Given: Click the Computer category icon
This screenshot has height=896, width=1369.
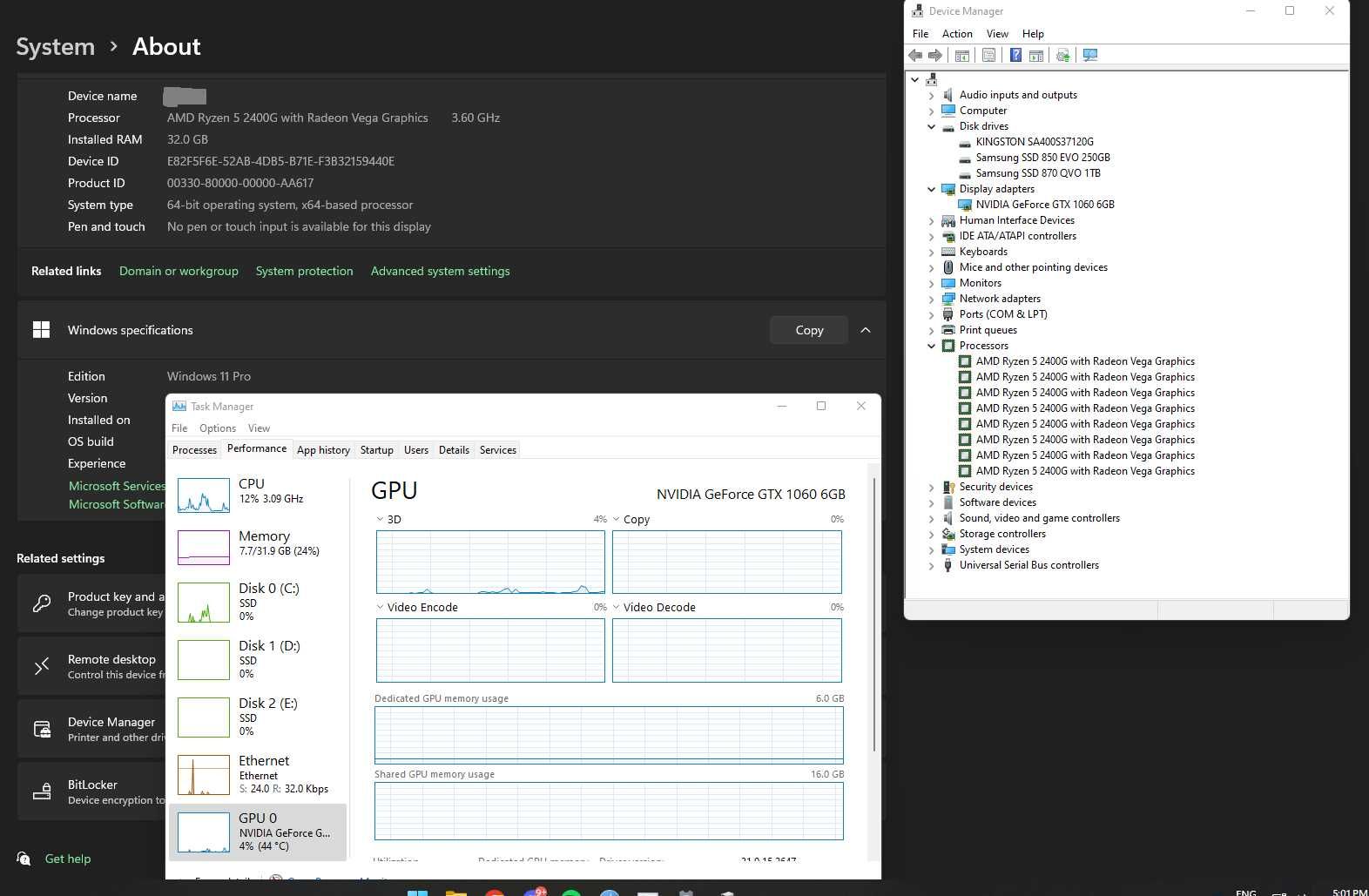Looking at the screenshot, I should (948, 111).
